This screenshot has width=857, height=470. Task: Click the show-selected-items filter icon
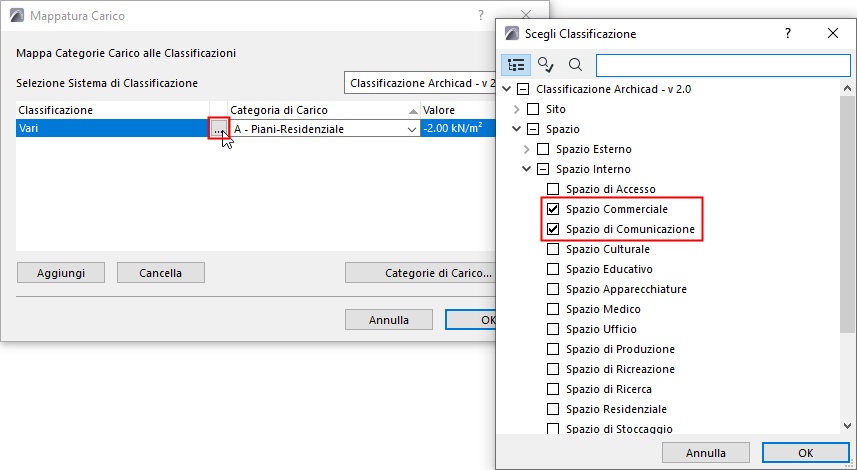pyautogui.click(x=546, y=65)
